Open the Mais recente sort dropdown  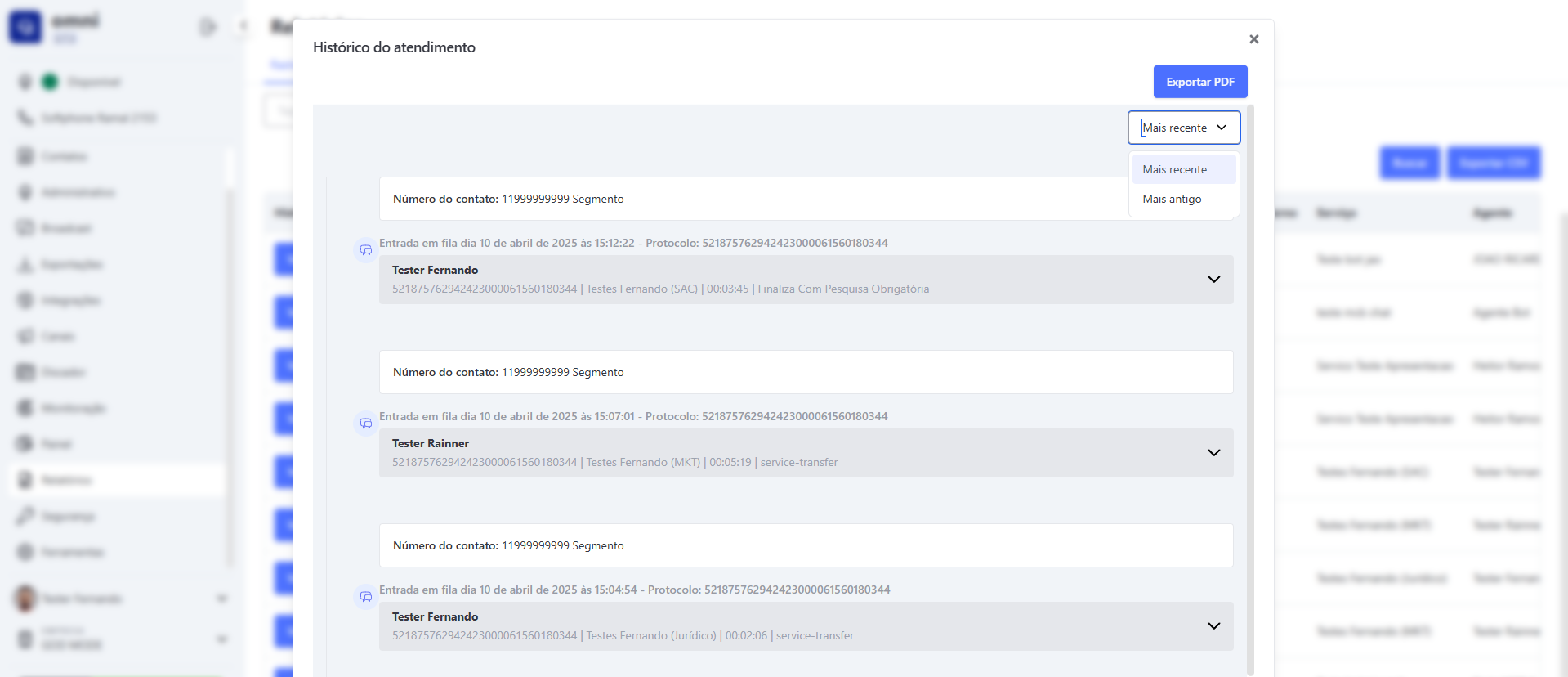point(1183,128)
